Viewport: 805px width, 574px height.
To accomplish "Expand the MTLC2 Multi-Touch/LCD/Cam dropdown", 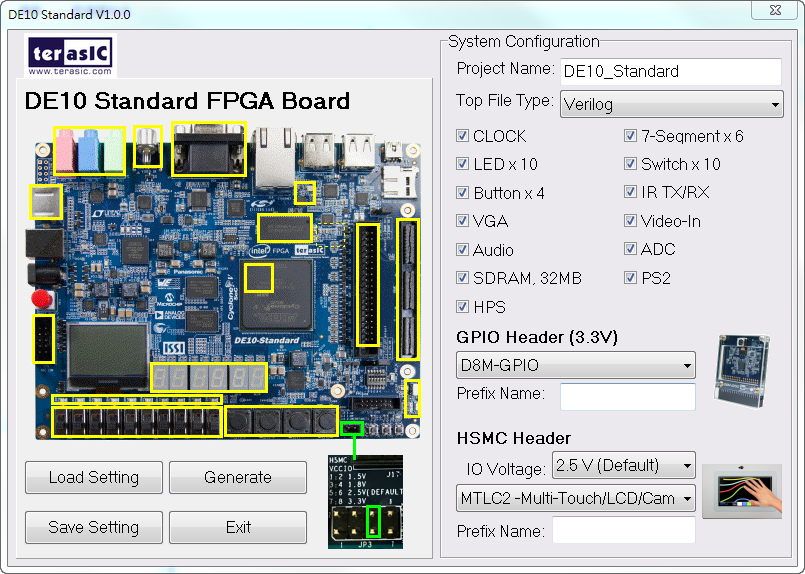I will click(x=576, y=498).
